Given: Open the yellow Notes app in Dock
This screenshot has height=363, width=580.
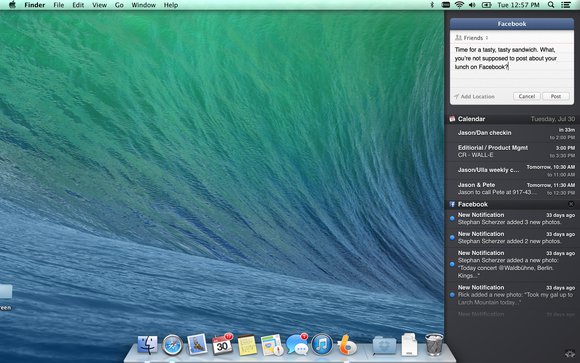Looking at the screenshot, I should pos(247,345).
